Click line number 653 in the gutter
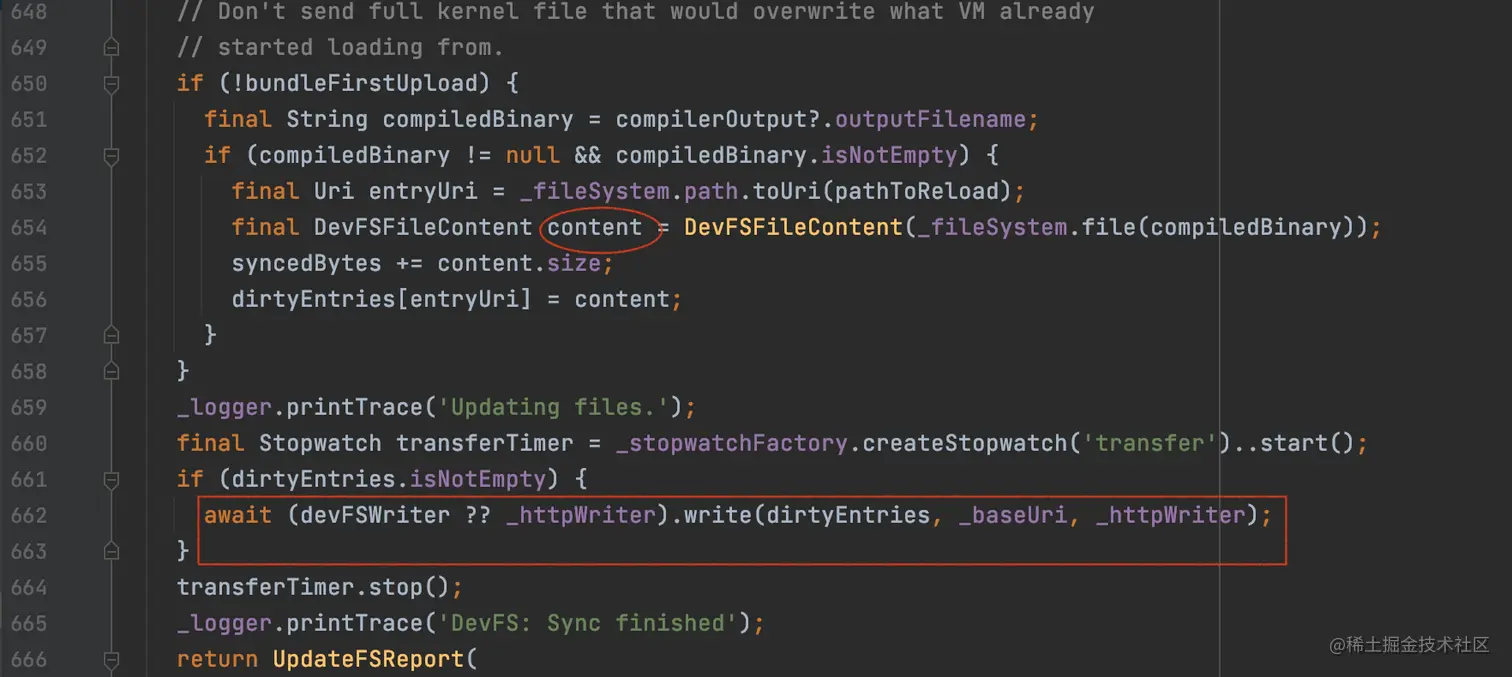The width and height of the screenshot is (1512, 677). (x=29, y=191)
